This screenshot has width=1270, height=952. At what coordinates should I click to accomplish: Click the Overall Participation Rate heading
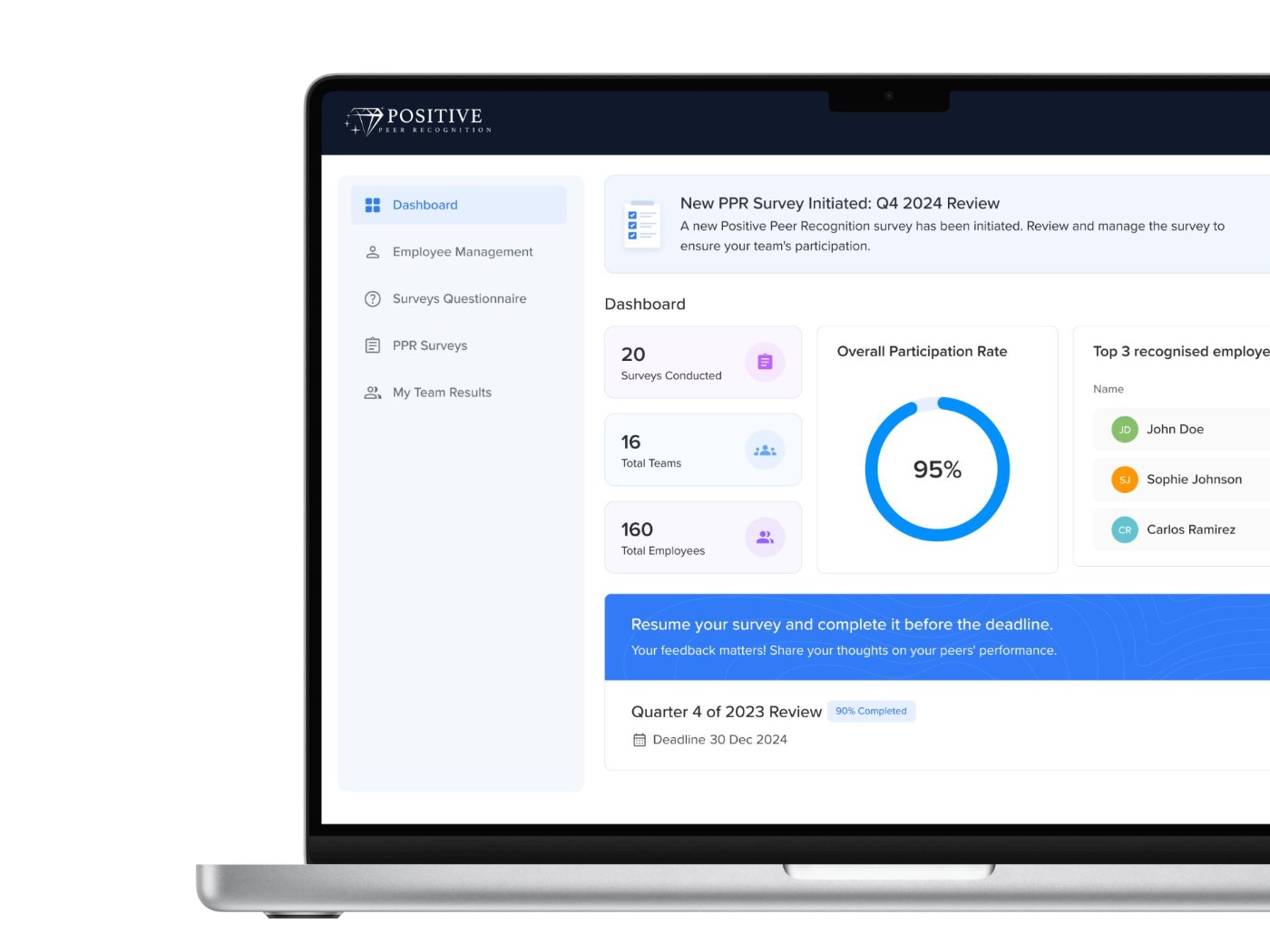pyautogui.click(x=922, y=352)
